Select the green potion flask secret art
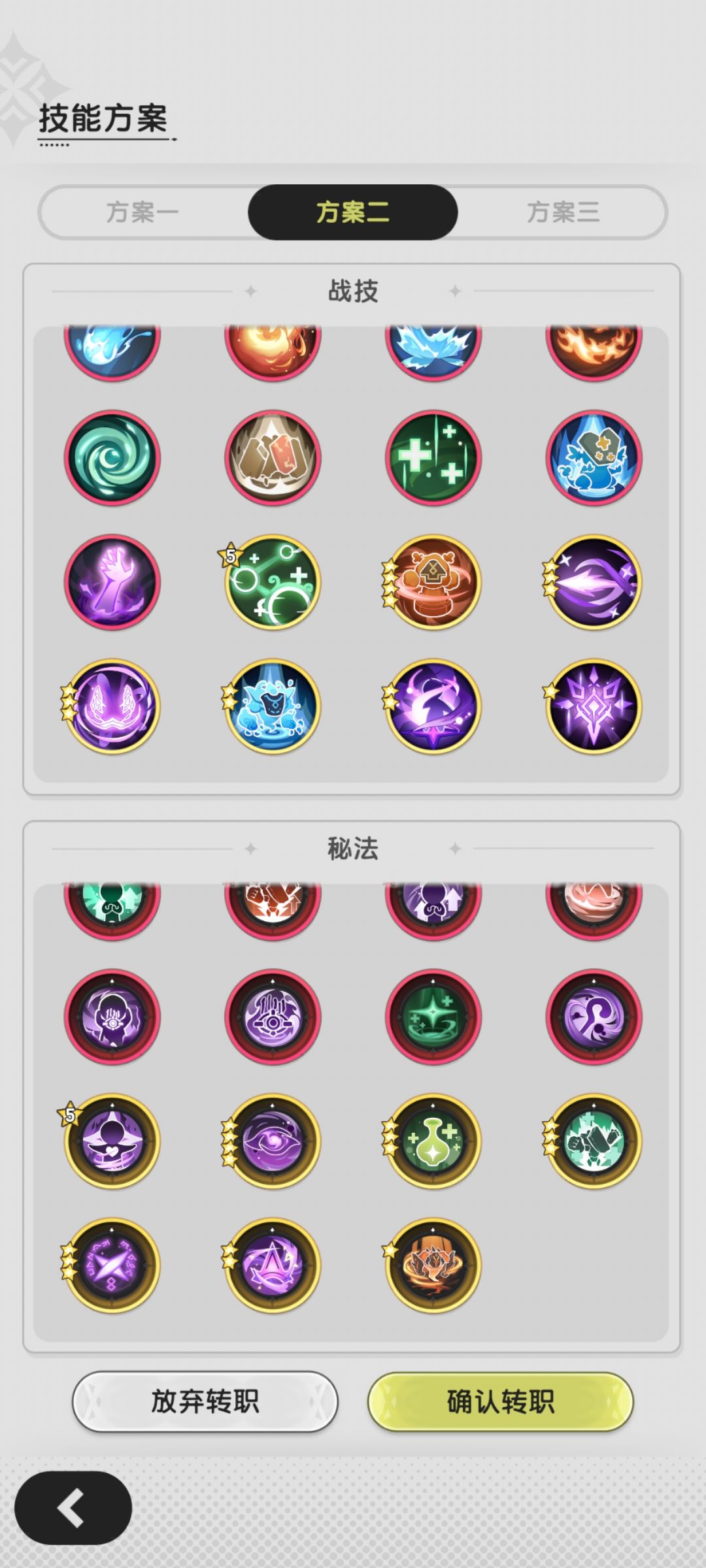The height and width of the screenshot is (1568, 706). click(433, 1141)
